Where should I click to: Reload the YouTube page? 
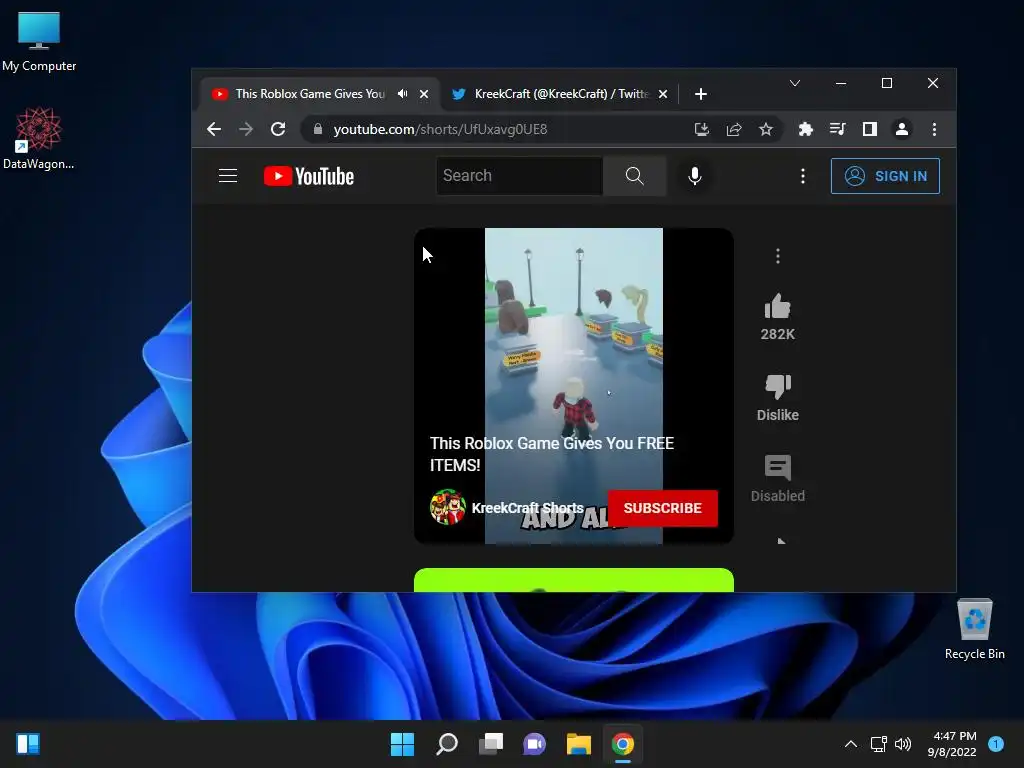(278, 129)
